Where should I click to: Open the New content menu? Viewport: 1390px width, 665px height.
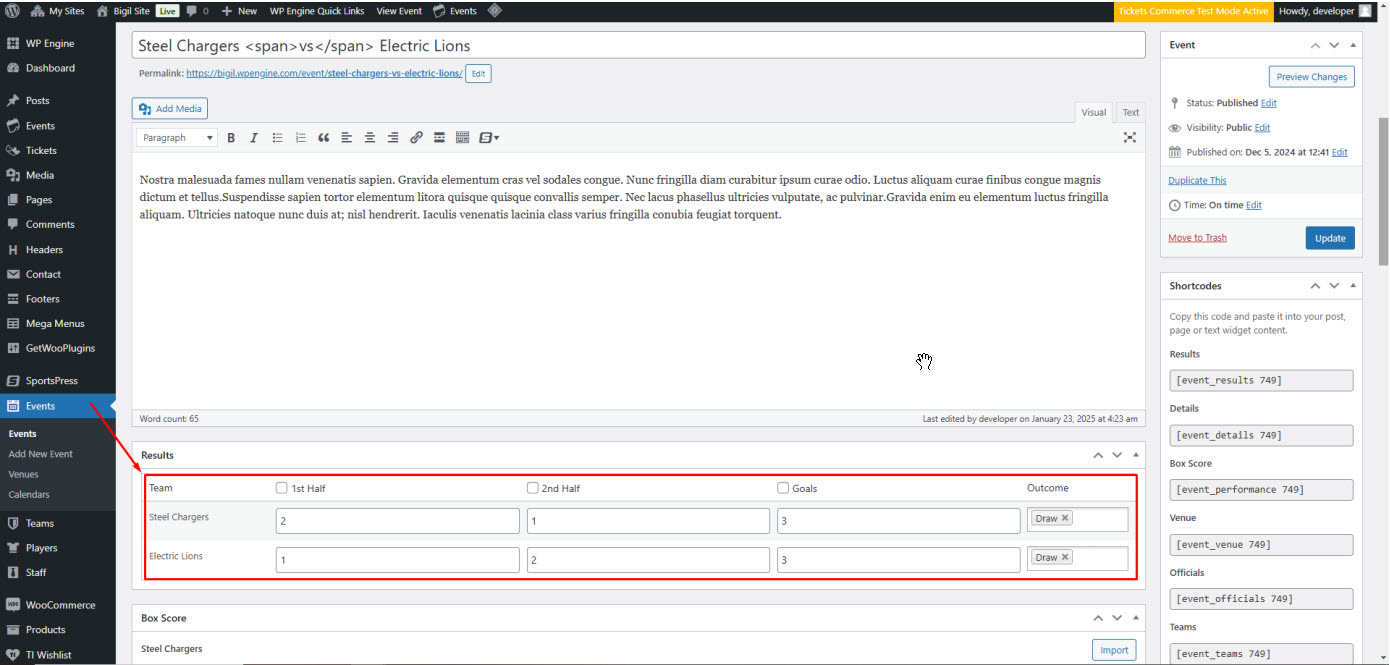(239, 11)
